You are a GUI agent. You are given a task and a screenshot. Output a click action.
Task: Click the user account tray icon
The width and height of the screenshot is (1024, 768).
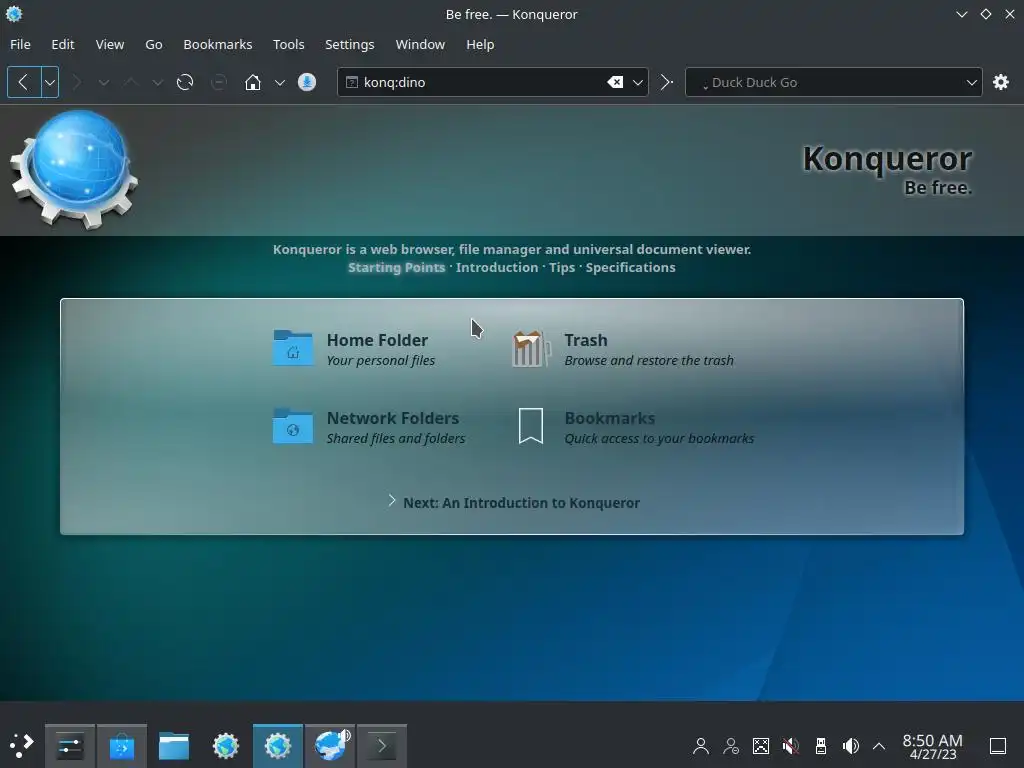[x=701, y=746]
